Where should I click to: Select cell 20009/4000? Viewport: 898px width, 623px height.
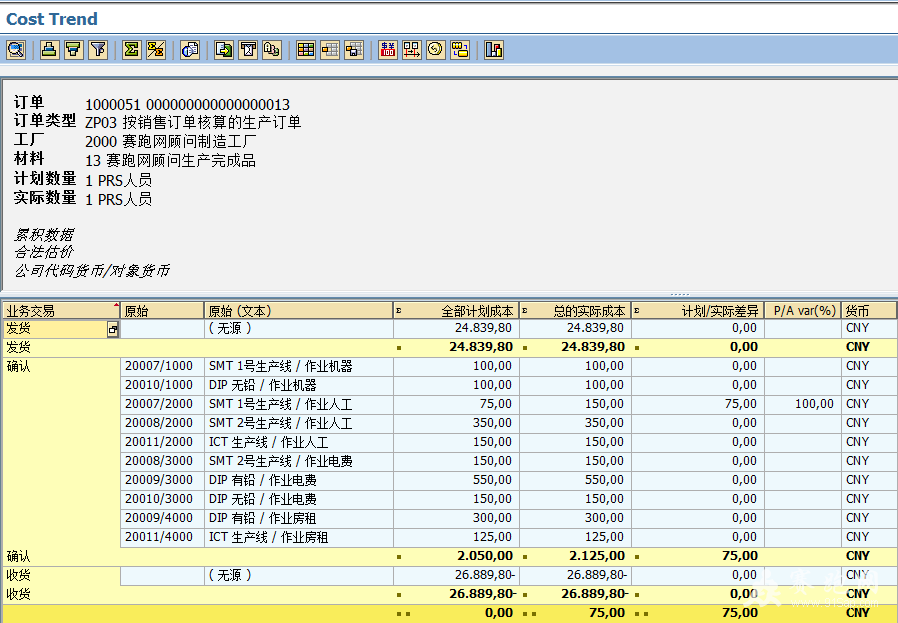[x=162, y=518]
